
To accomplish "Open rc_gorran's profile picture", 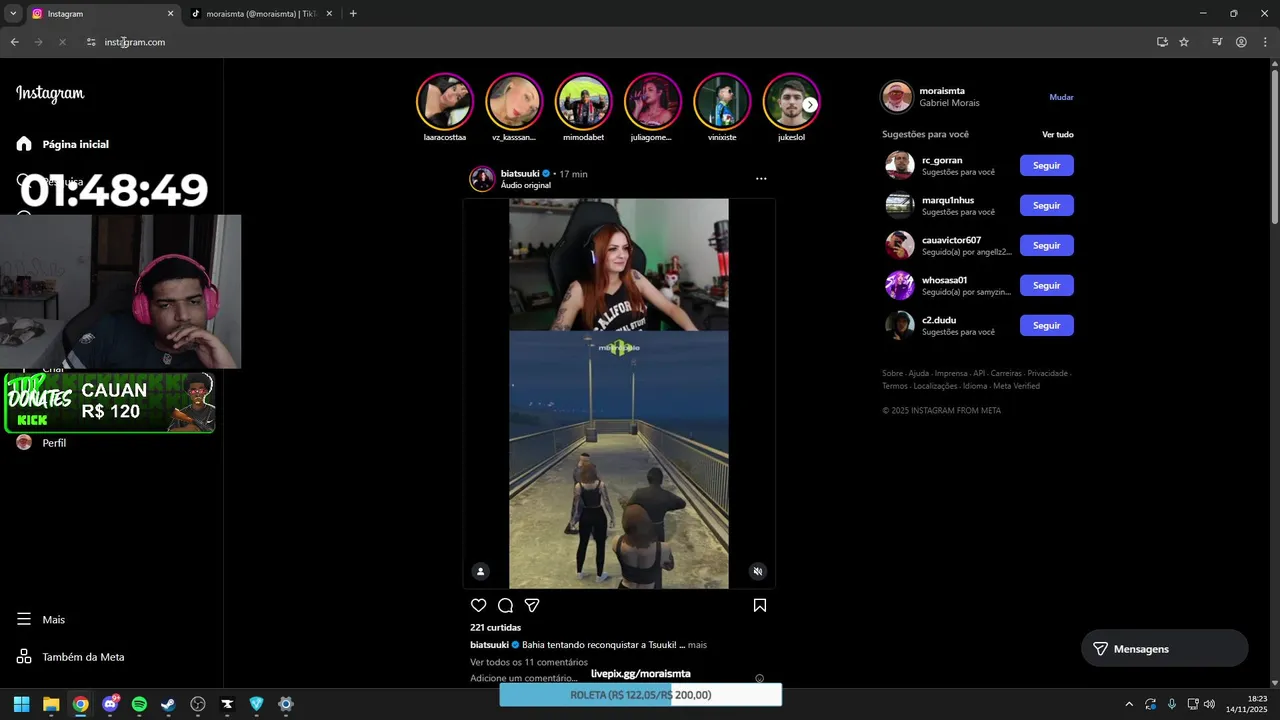I will [x=900, y=165].
